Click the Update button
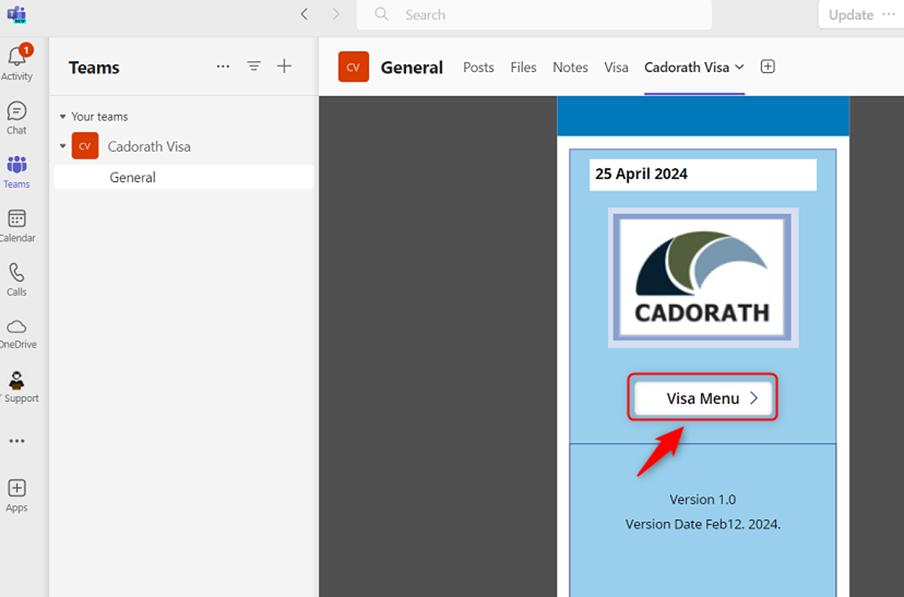Image resolution: width=904 pixels, height=597 pixels. (x=850, y=15)
